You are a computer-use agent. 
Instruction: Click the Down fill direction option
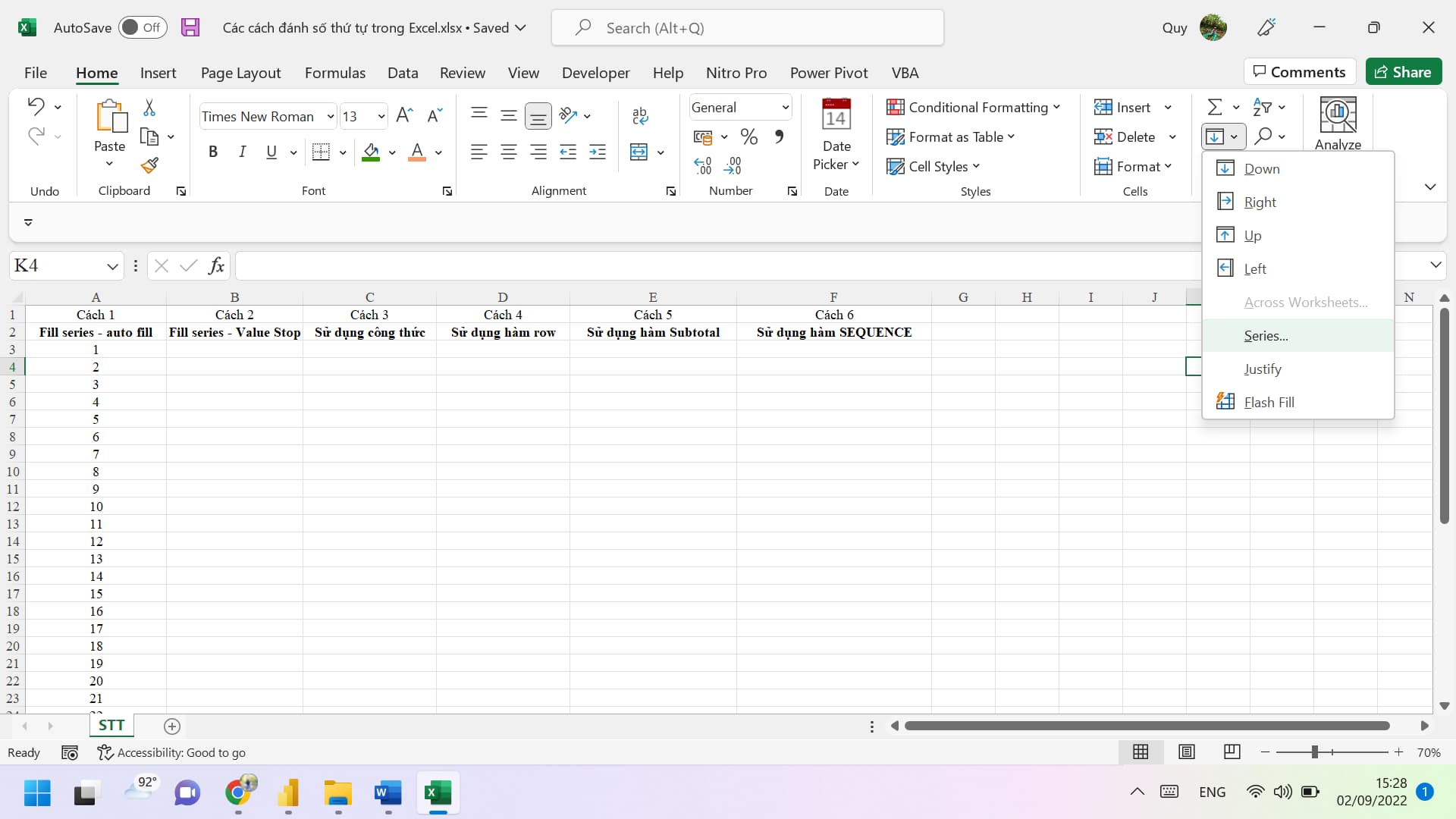coord(1261,168)
